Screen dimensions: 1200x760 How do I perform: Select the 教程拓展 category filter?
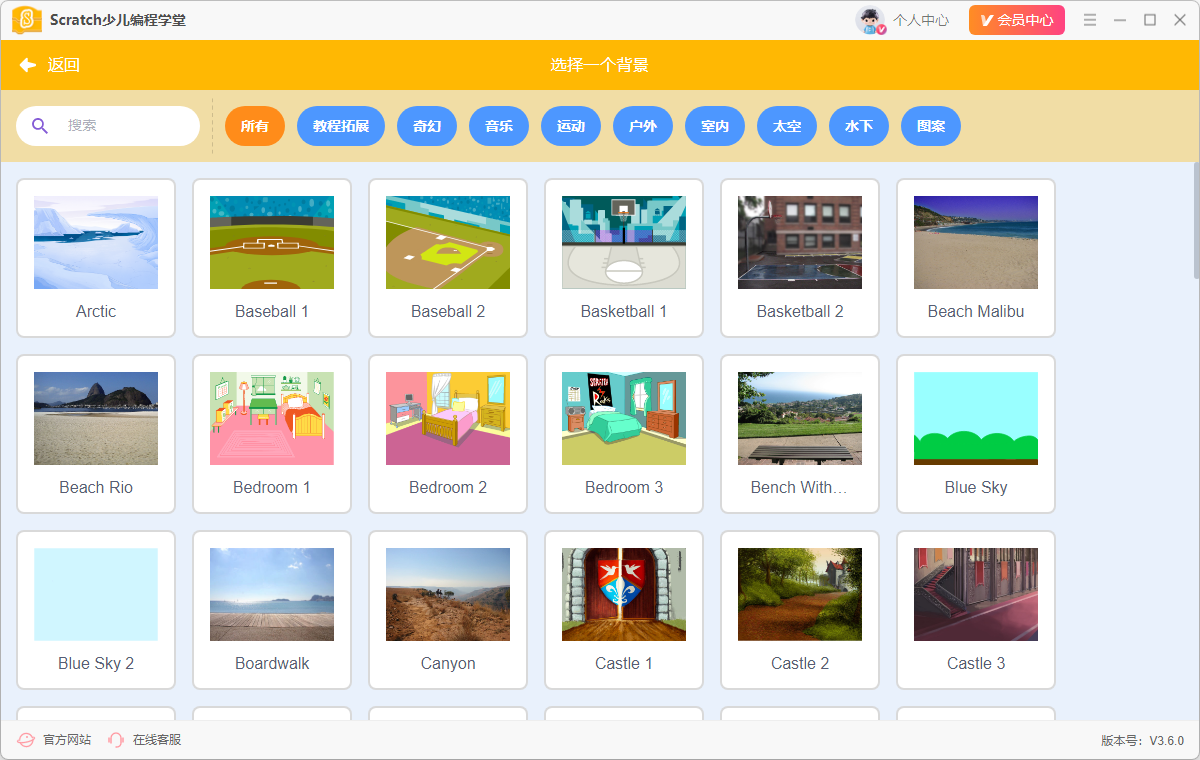(x=341, y=126)
